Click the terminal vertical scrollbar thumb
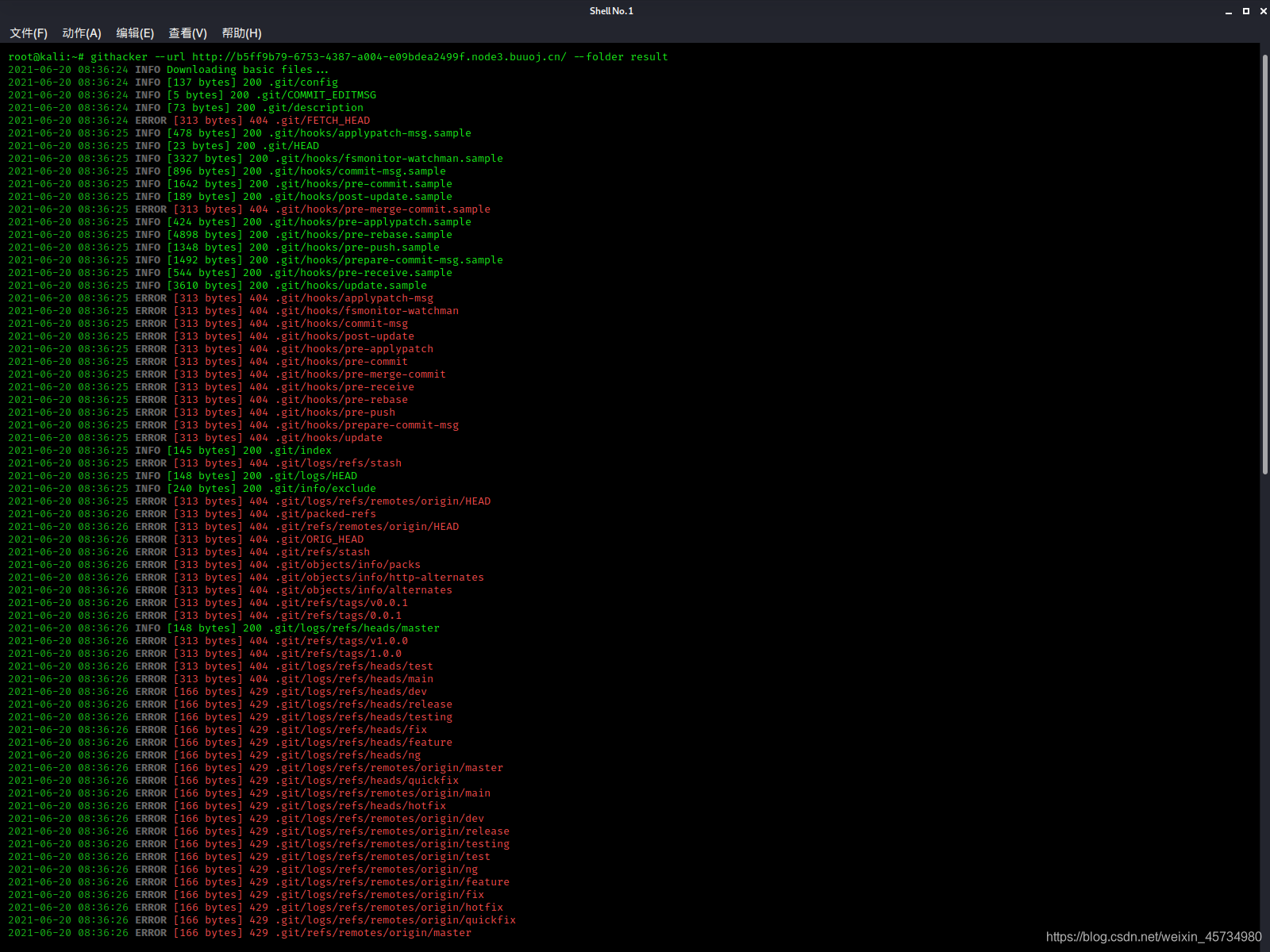 click(1264, 264)
